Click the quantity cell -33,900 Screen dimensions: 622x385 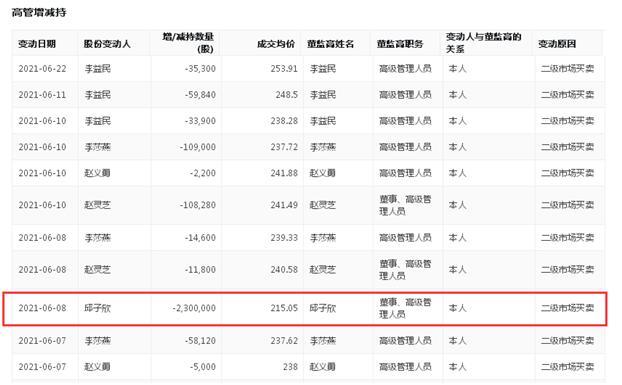coord(200,121)
